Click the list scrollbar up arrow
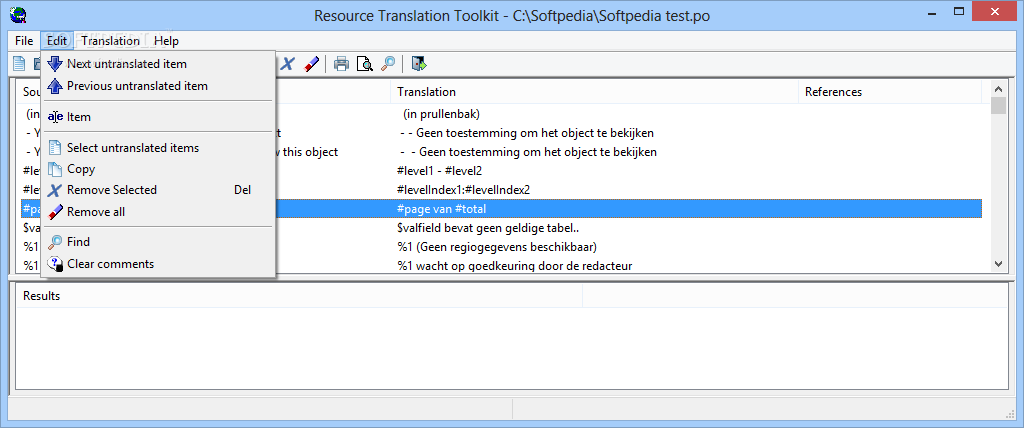Viewport: 1024px width, 428px height. pyautogui.click(x=998, y=88)
